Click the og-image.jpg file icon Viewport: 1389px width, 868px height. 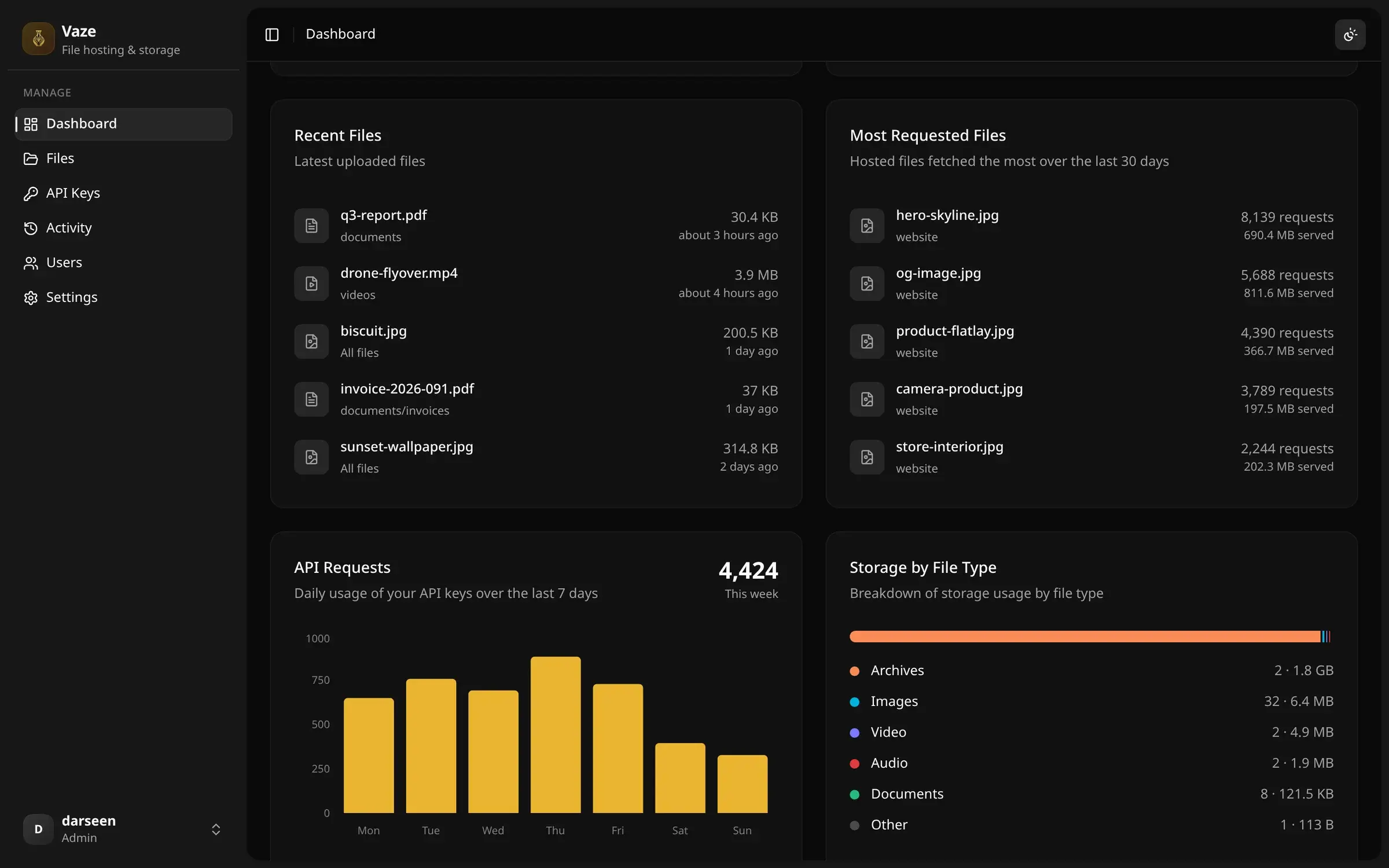click(867, 284)
